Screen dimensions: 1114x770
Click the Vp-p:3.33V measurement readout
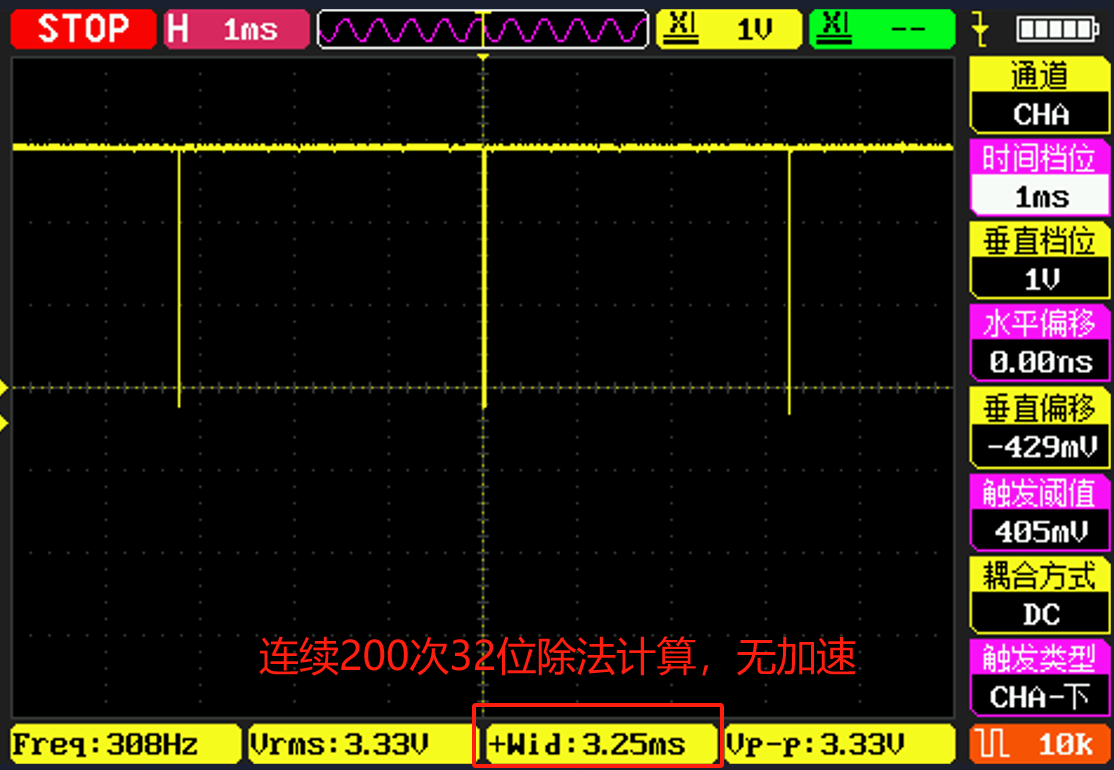pos(839,744)
